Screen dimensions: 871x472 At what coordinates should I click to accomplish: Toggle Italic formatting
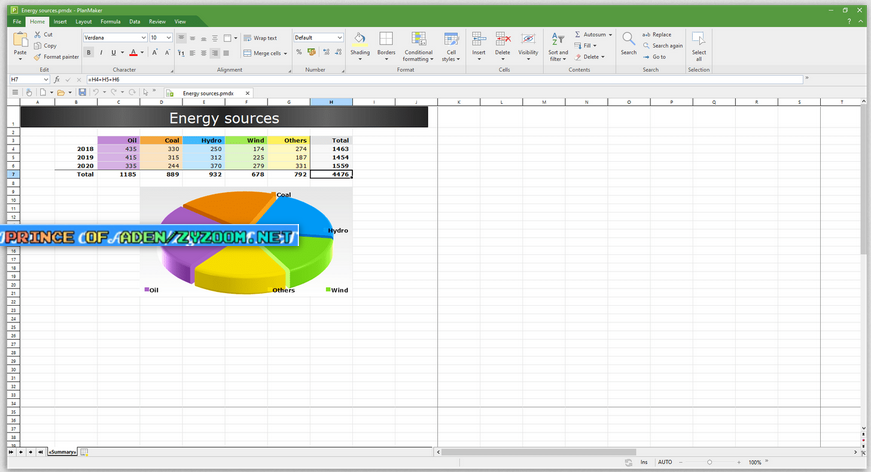click(x=101, y=53)
